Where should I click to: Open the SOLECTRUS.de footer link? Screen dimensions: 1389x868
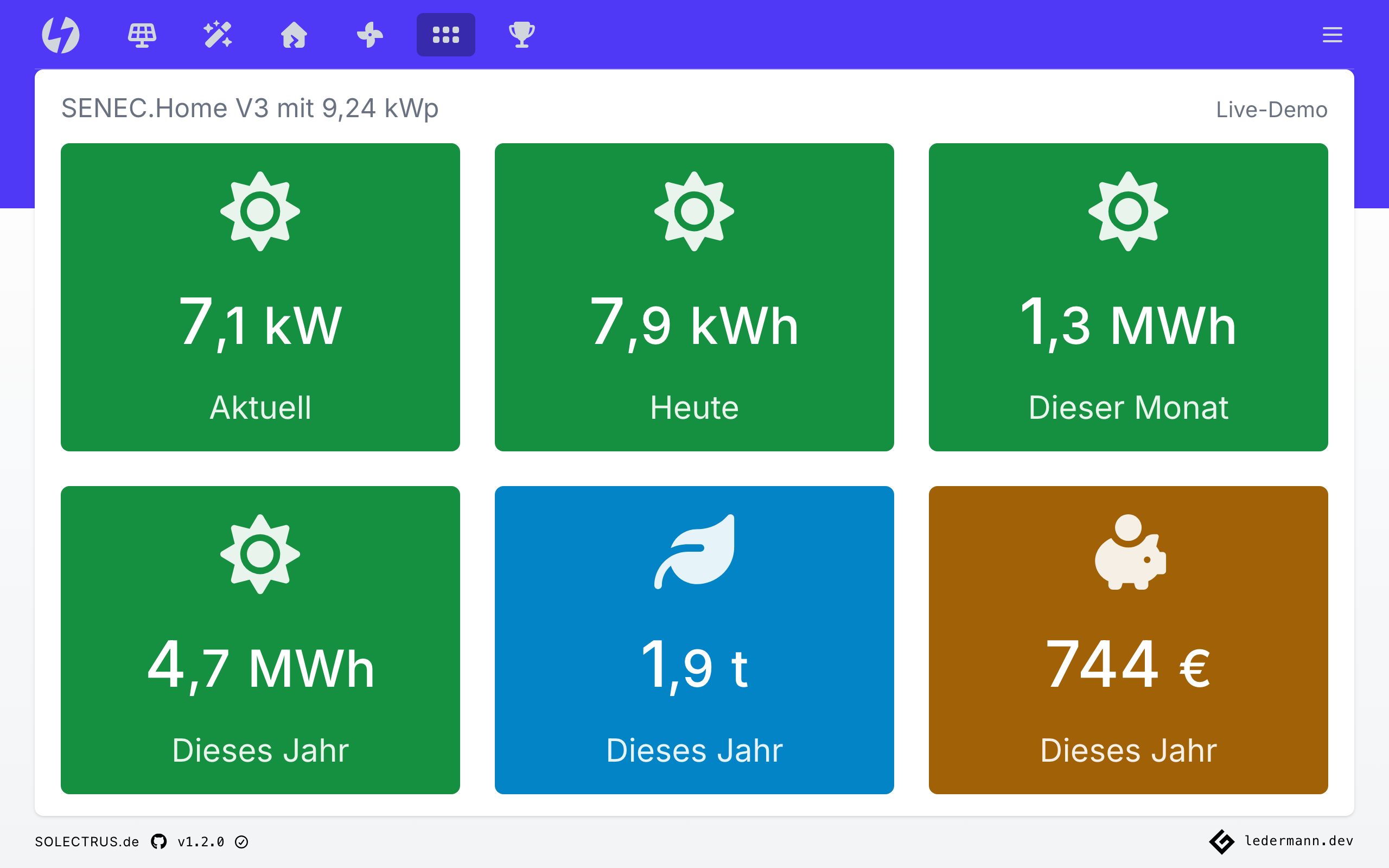(x=87, y=841)
